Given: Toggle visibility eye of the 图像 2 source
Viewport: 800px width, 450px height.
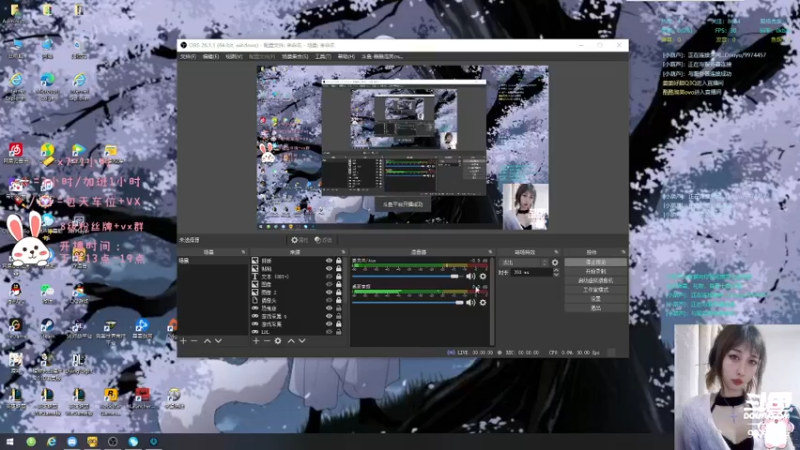Looking at the screenshot, I should [329, 292].
